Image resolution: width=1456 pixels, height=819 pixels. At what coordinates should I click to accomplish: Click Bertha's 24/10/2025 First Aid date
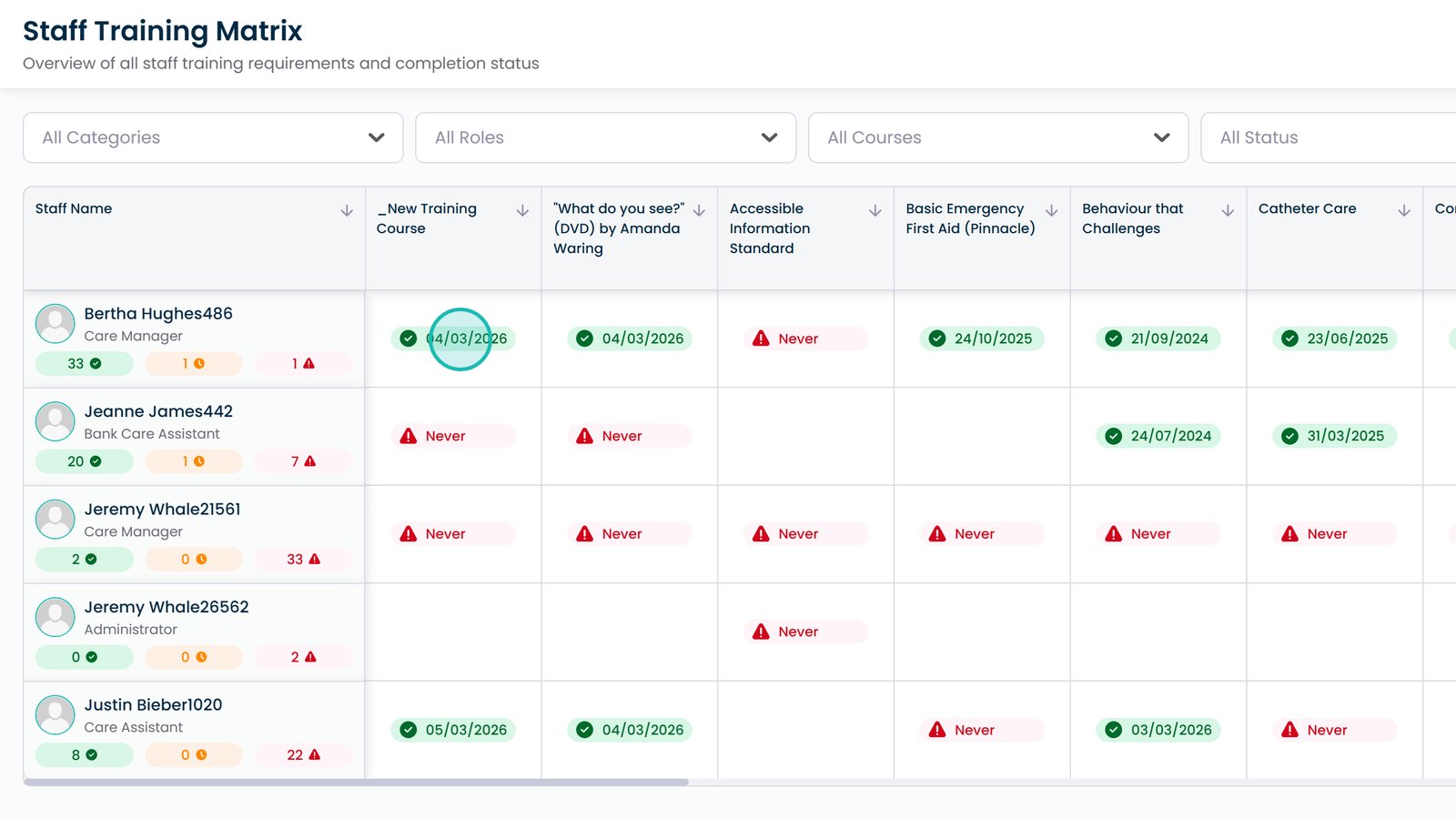982,339
